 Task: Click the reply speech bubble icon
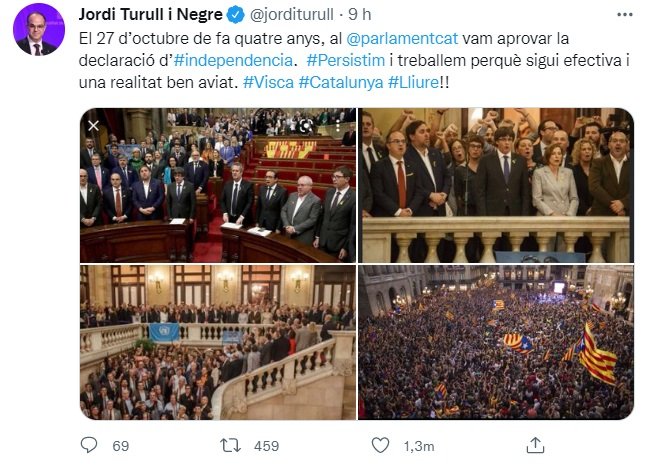[89, 445]
